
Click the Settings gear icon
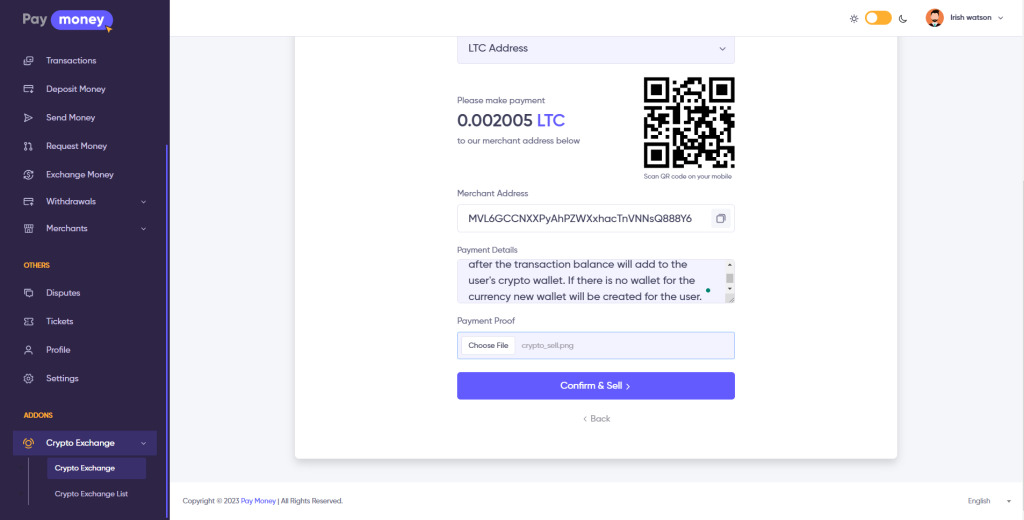click(28, 379)
